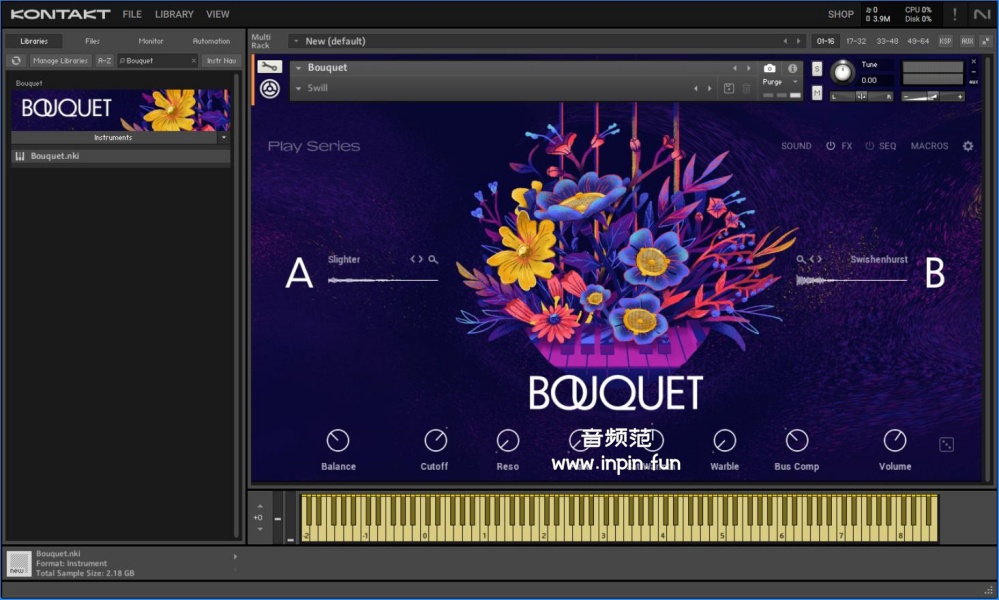Click the Manage Libraries button

[x=60, y=61]
